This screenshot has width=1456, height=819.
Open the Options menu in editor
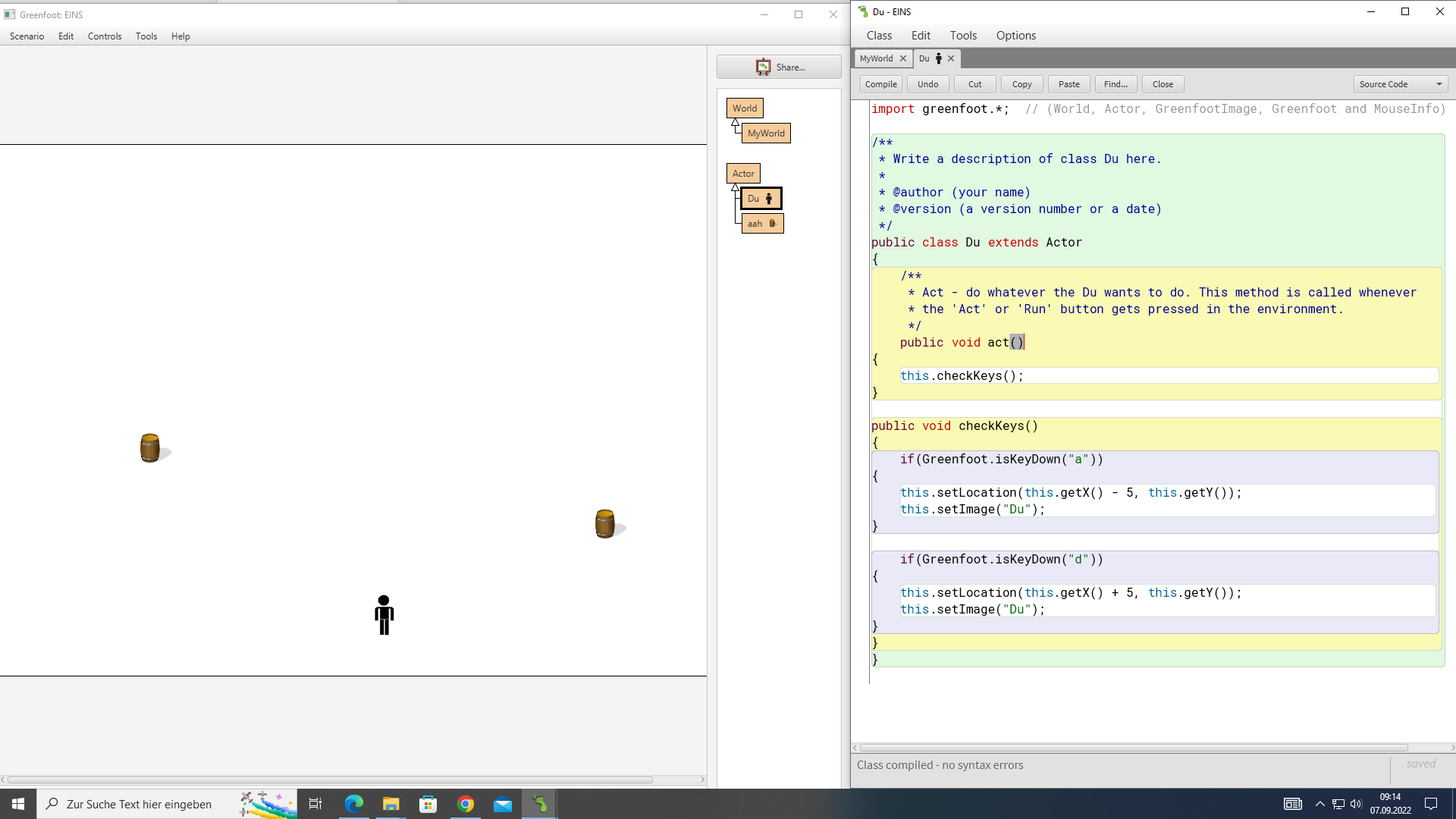tap(1015, 36)
